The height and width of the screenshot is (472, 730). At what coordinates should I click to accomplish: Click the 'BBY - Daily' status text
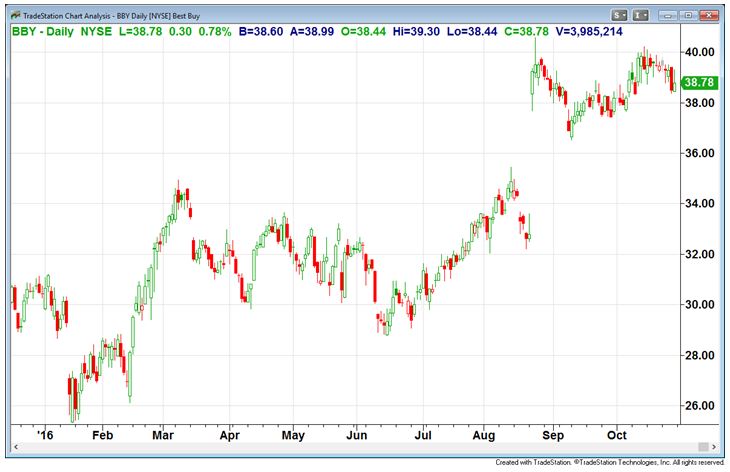click(x=42, y=32)
